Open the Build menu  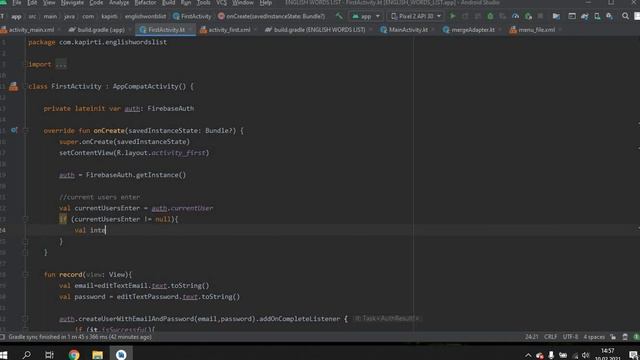pos(169,3)
